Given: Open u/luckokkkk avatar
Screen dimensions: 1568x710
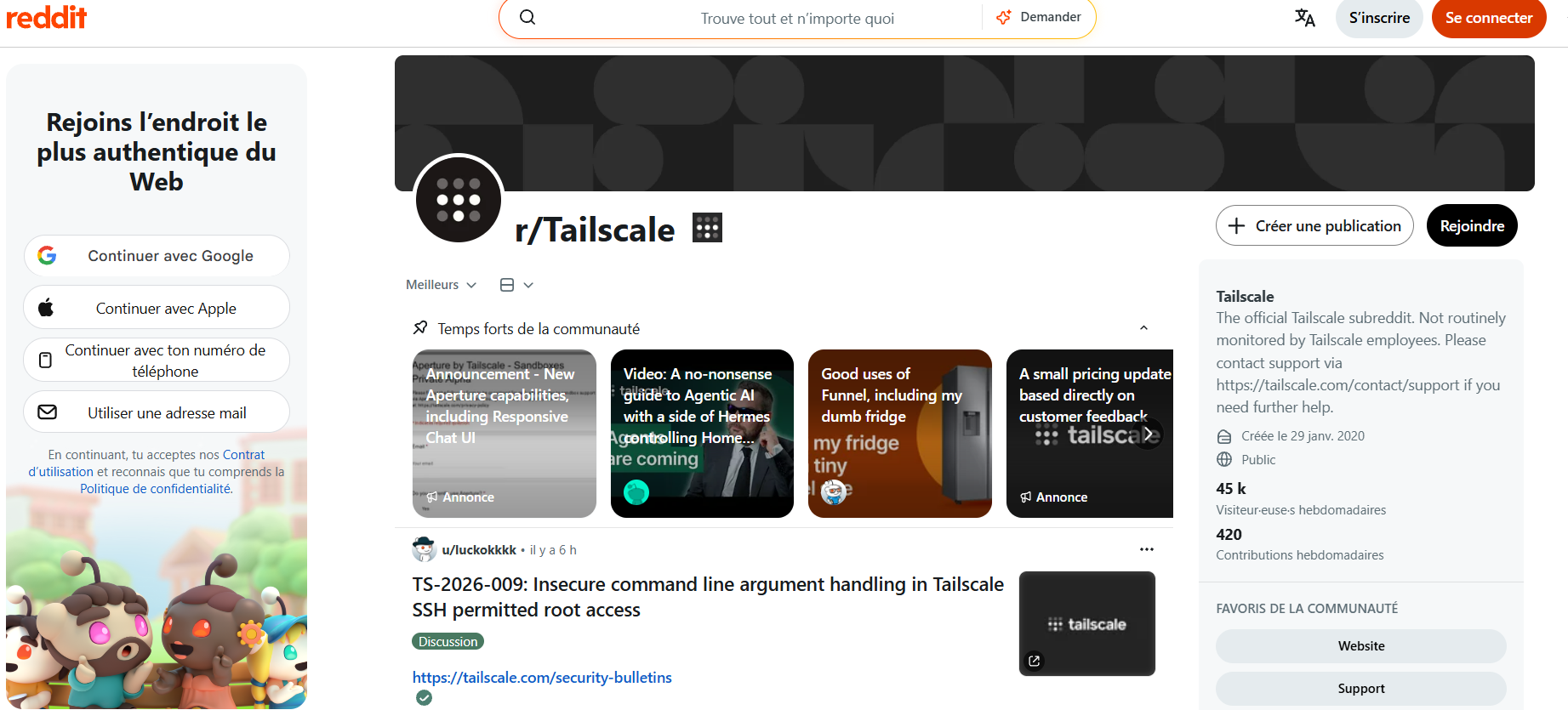Looking at the screenshot, I should [x=424, y=549].
